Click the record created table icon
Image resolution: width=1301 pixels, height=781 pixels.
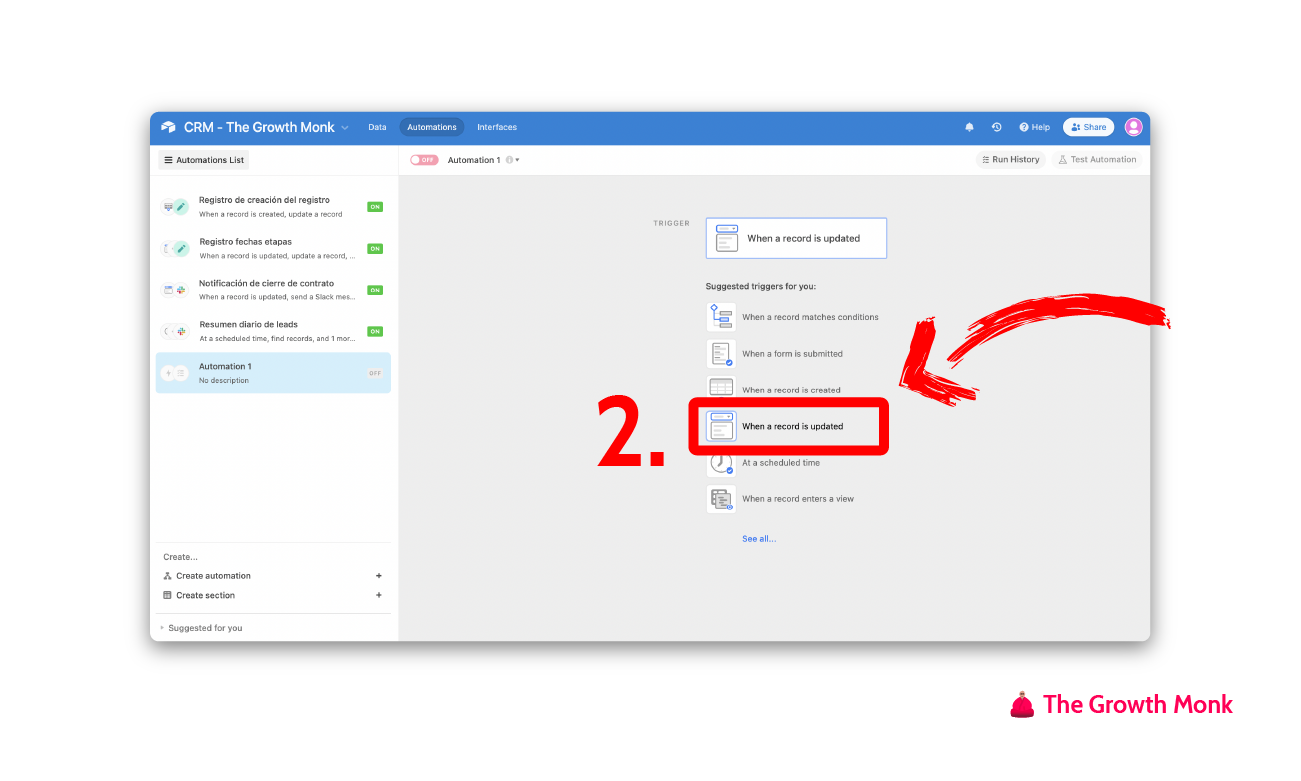pyautogui.click(x=721, y=386)
